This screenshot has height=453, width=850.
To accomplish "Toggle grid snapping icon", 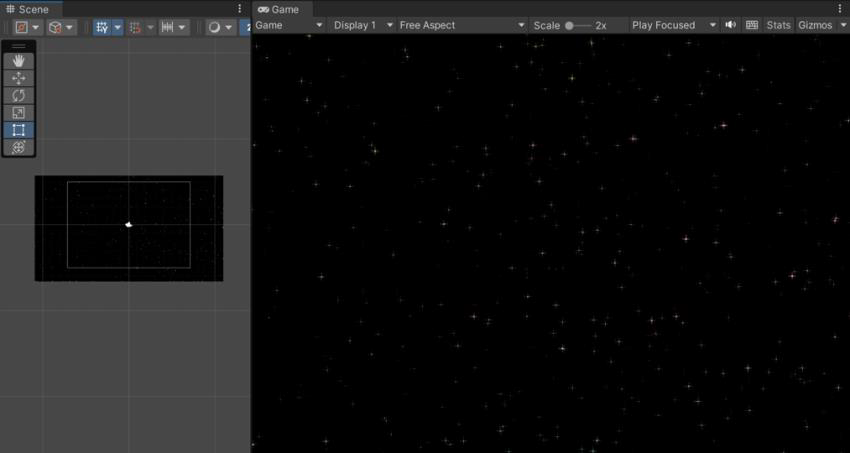I will (x=135, y=27).
